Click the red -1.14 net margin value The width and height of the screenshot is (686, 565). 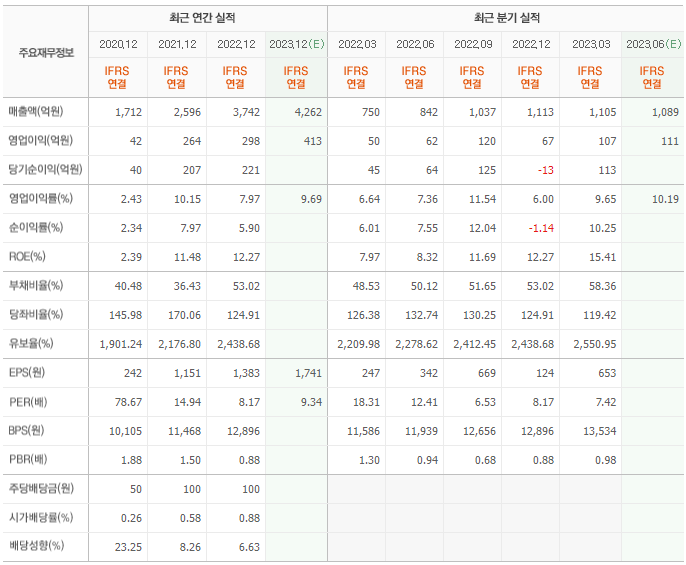coord(541,228)
